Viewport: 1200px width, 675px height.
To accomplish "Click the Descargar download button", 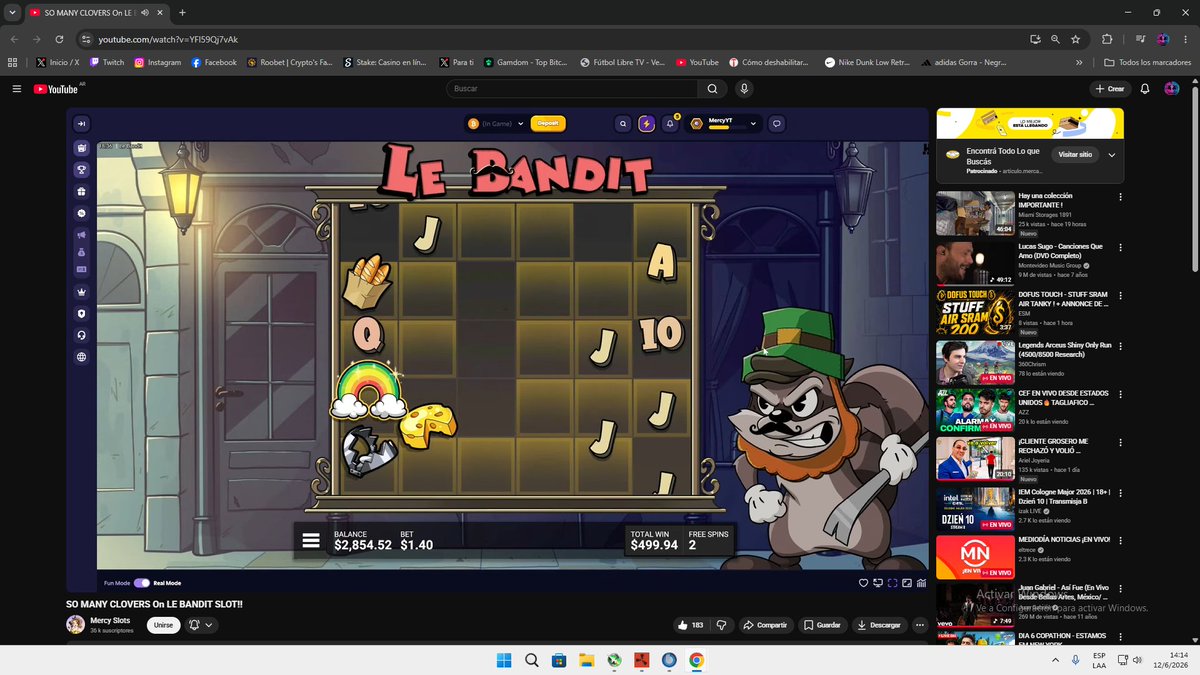I will click(x=879, y=625).
